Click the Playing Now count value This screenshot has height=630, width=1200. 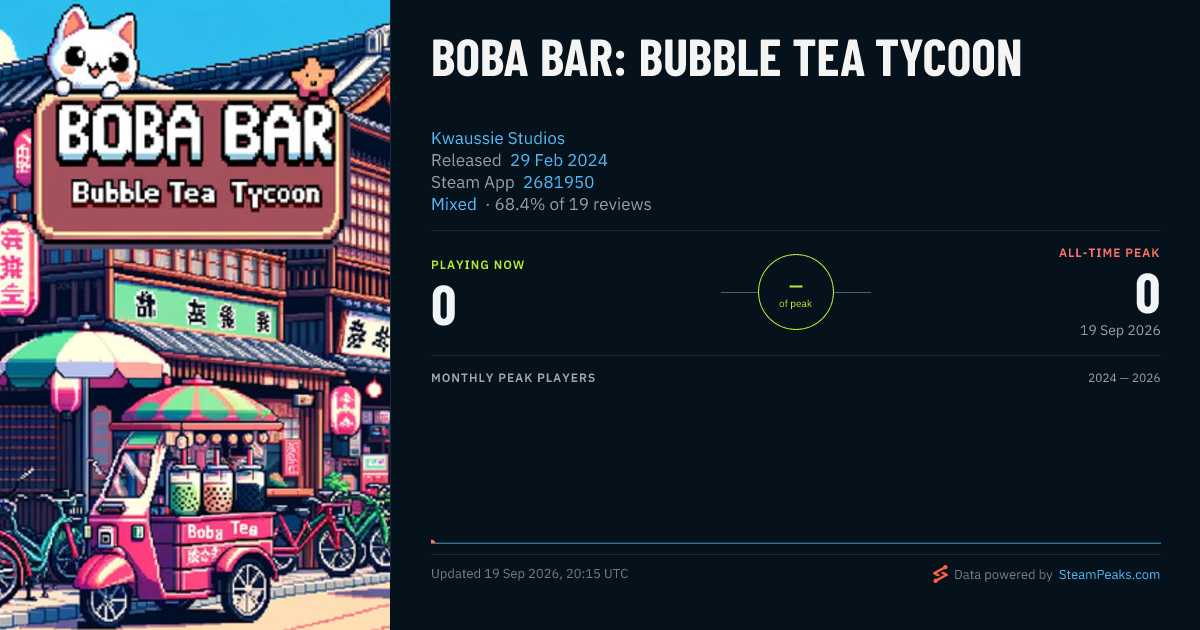[444, 305]
